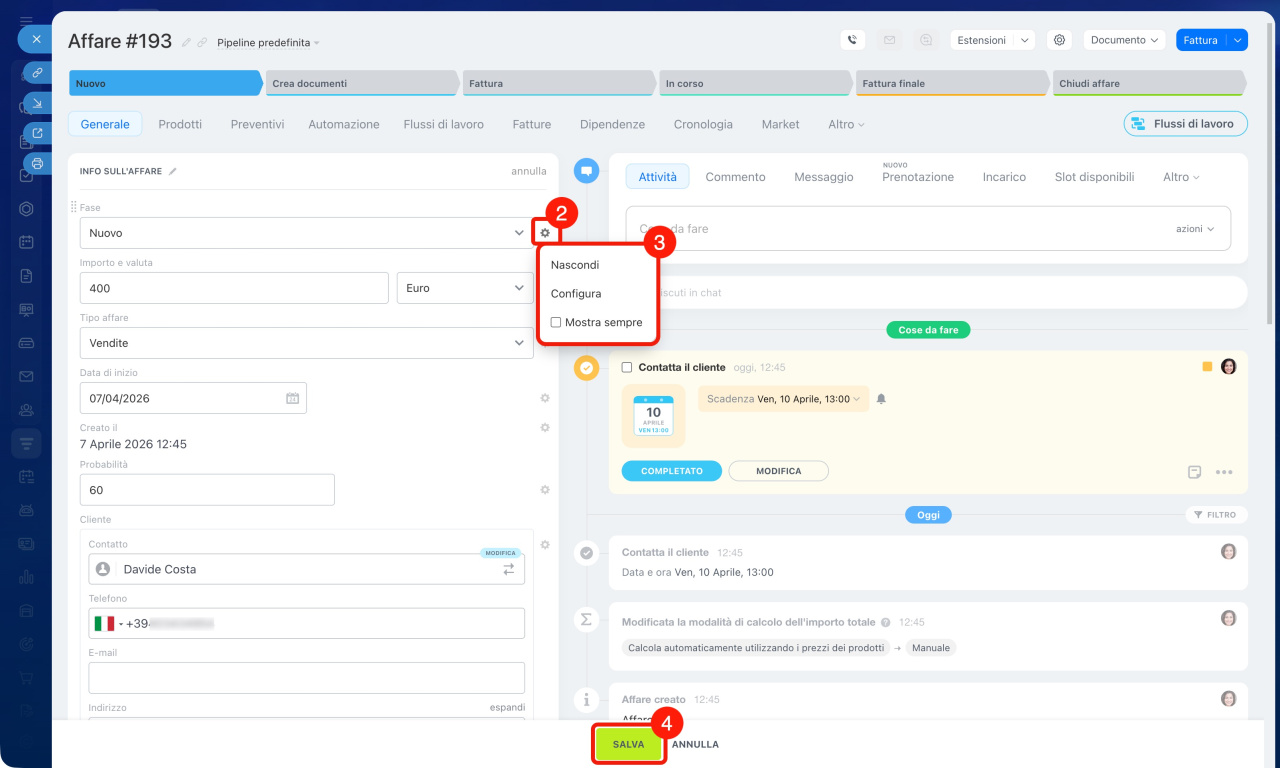Open settings gear next to Estensioni

tap(1059, 40)
